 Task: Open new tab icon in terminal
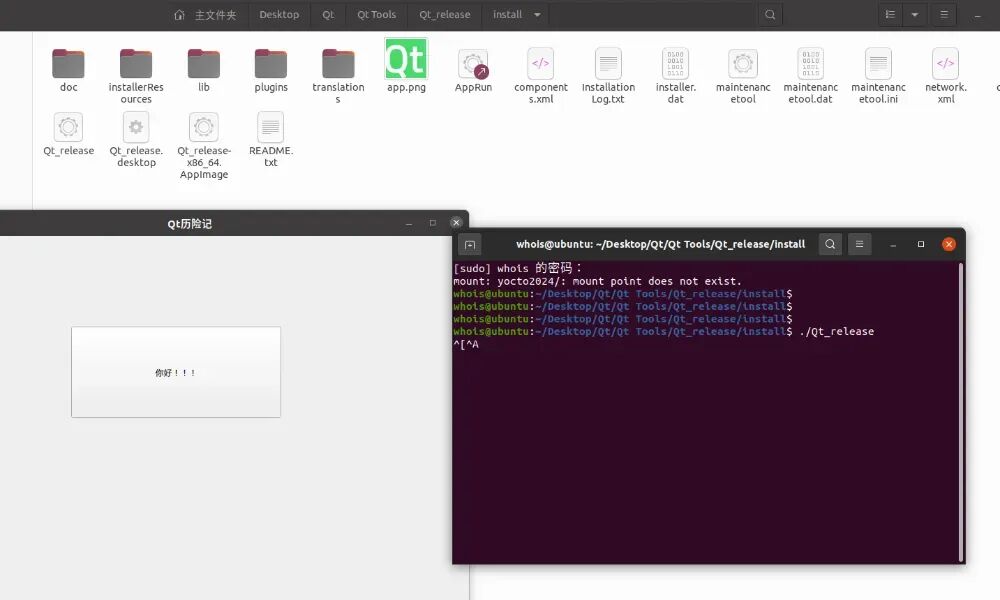(470, 244)
